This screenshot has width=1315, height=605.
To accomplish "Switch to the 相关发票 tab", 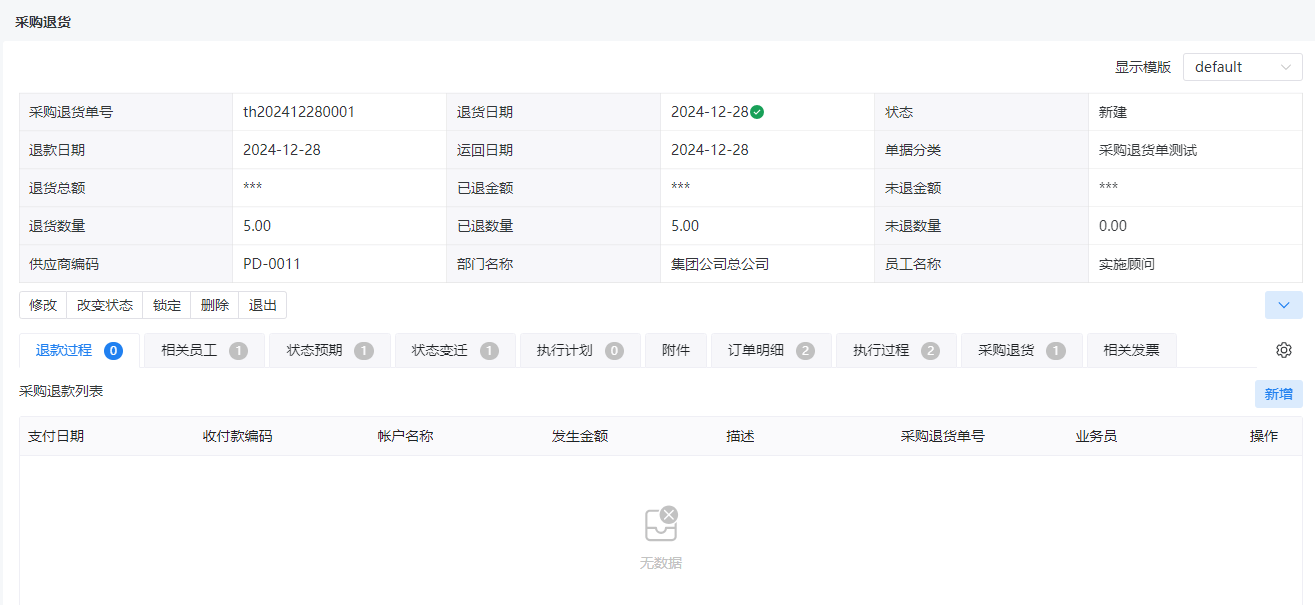I will coord(1132,350).
